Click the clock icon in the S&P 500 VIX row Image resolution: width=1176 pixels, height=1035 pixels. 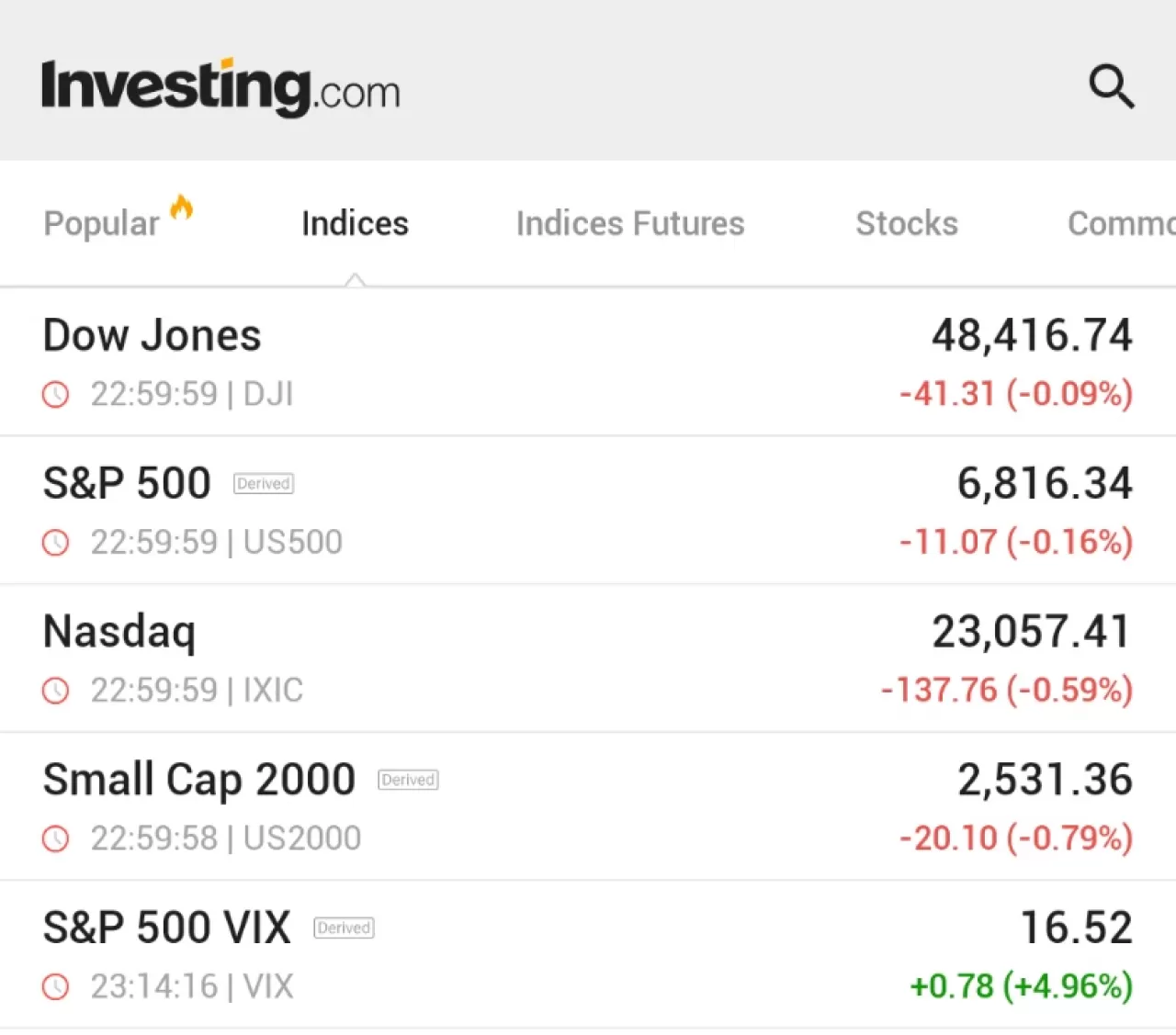[x=56, y=987]
